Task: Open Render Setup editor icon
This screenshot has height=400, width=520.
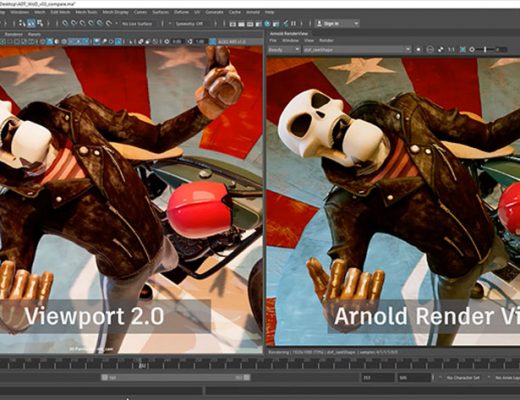Action: click(276, 24)
